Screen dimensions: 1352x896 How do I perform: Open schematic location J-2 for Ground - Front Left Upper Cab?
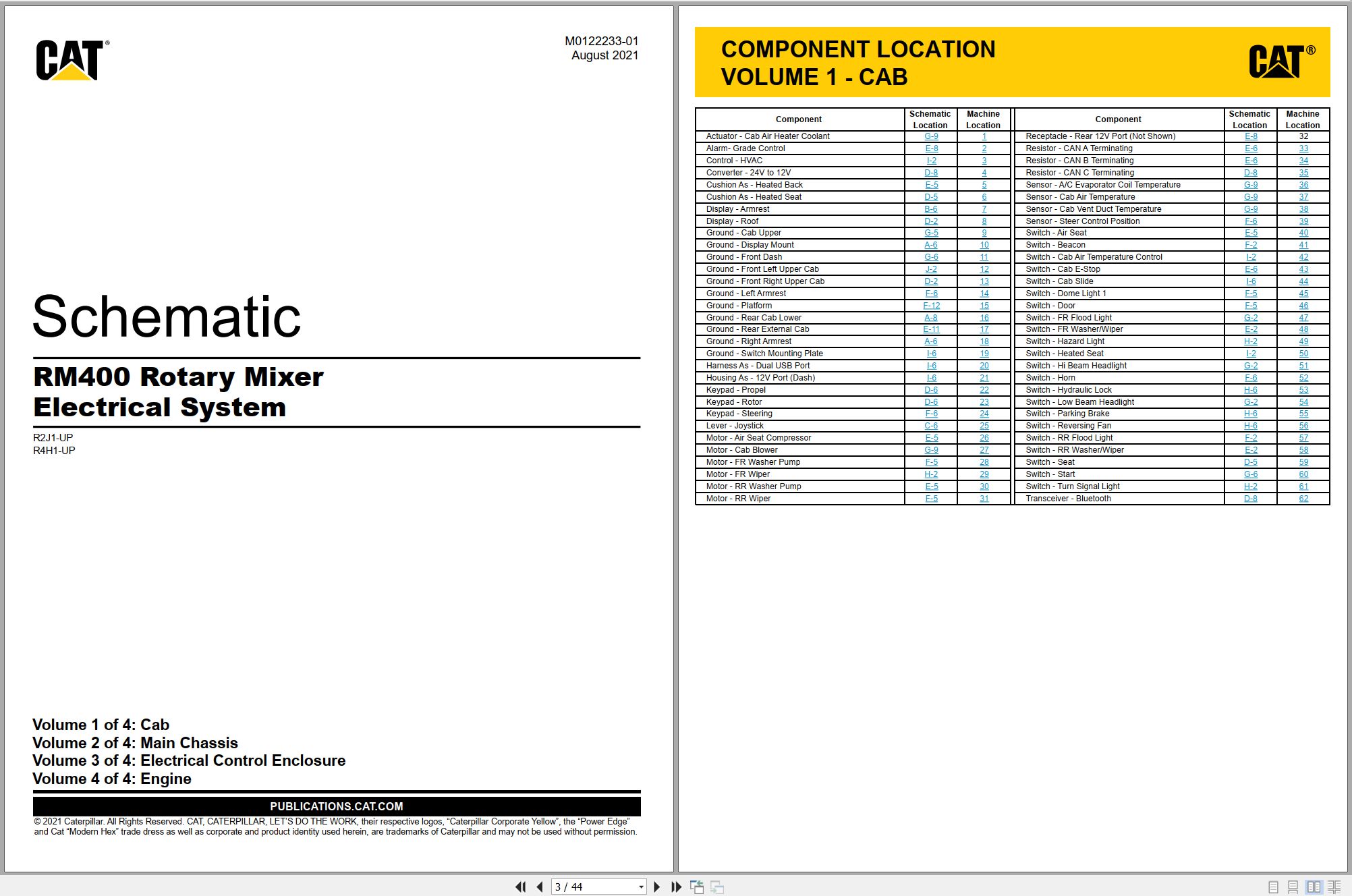pos(931,269)
